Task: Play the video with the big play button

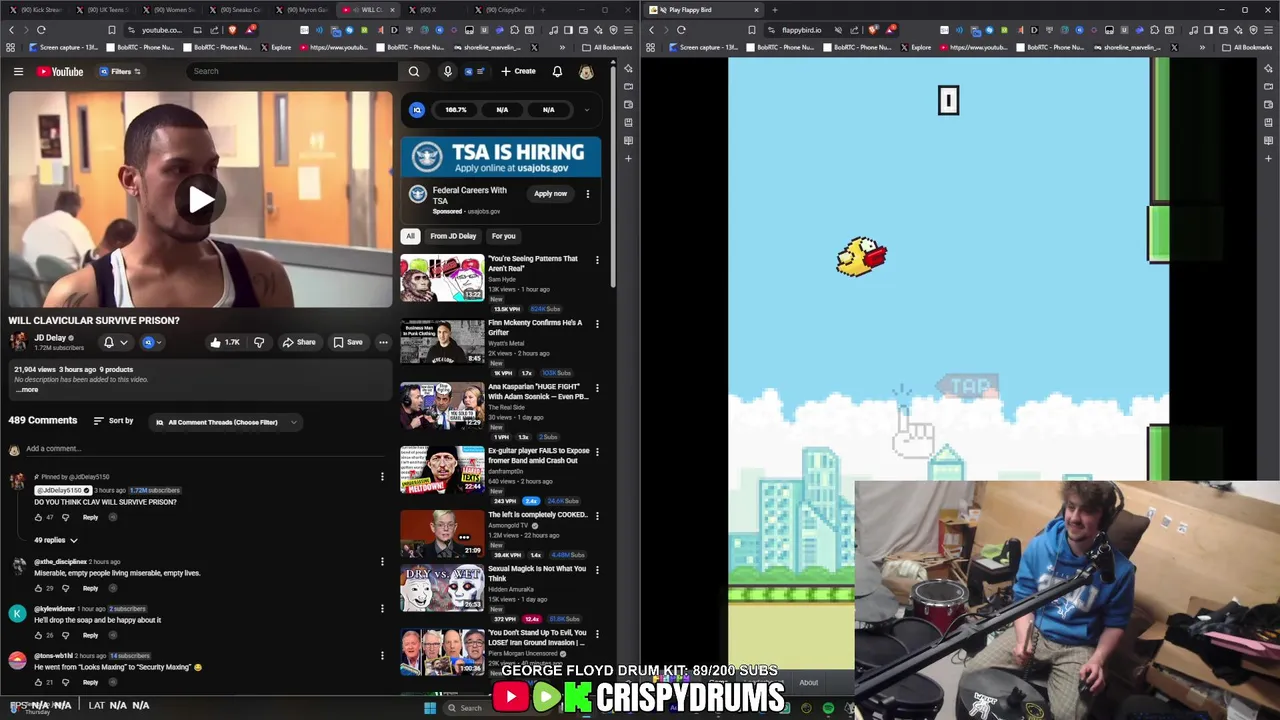Action: pyautogui.click(x=200, y=199)
